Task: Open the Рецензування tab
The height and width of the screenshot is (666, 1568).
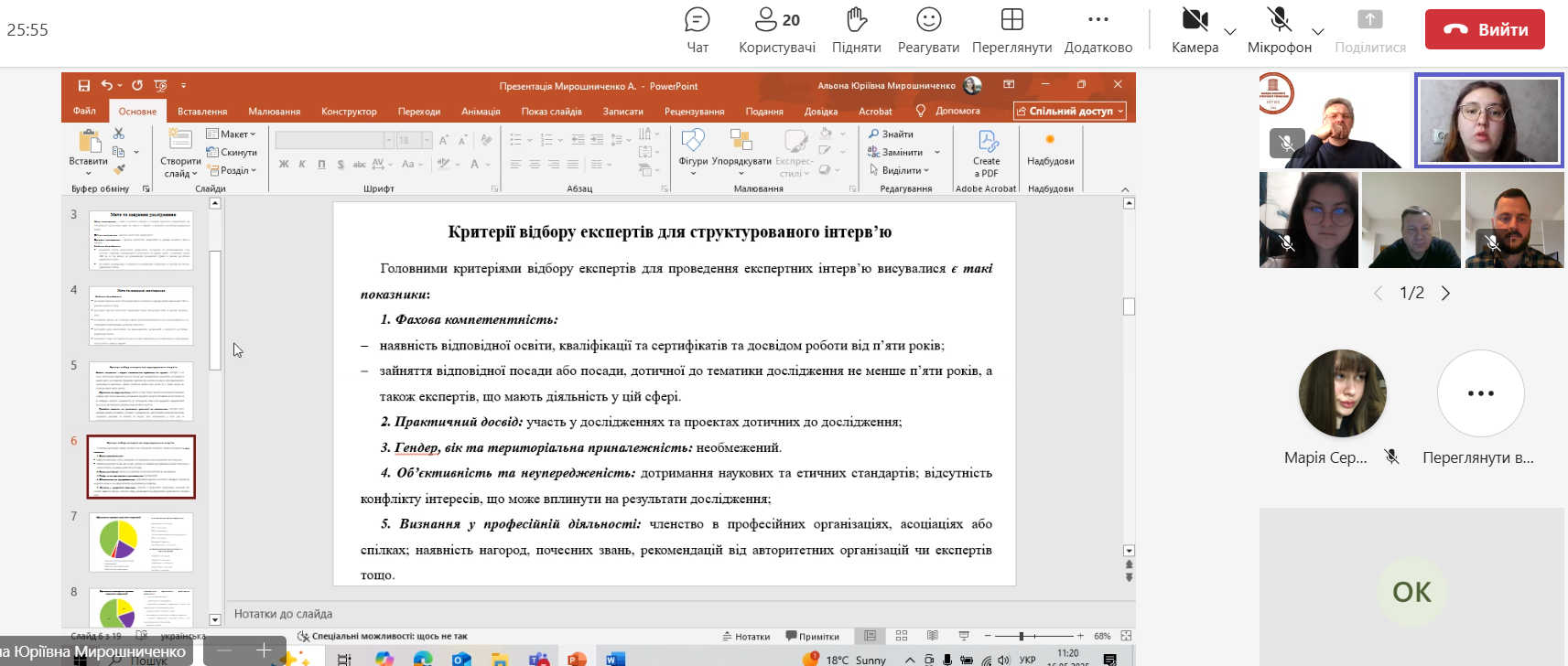Action: tap(695, 111)
